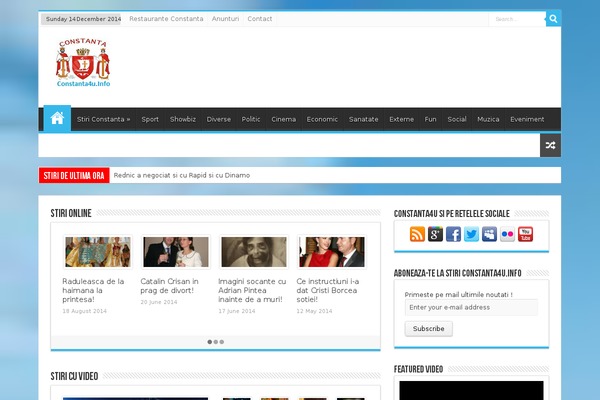The height and width of the screenshot is (400, 600).
Task: Open the Flickr social icon
Action: [507, 234]
